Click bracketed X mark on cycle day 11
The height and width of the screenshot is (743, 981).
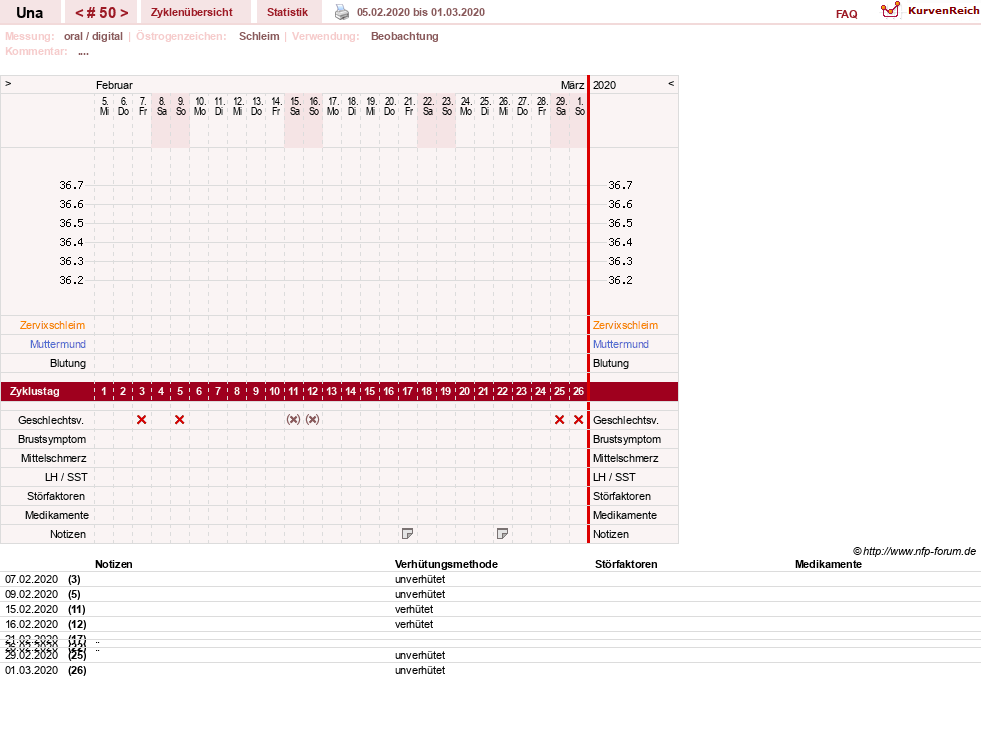(293, 420)
